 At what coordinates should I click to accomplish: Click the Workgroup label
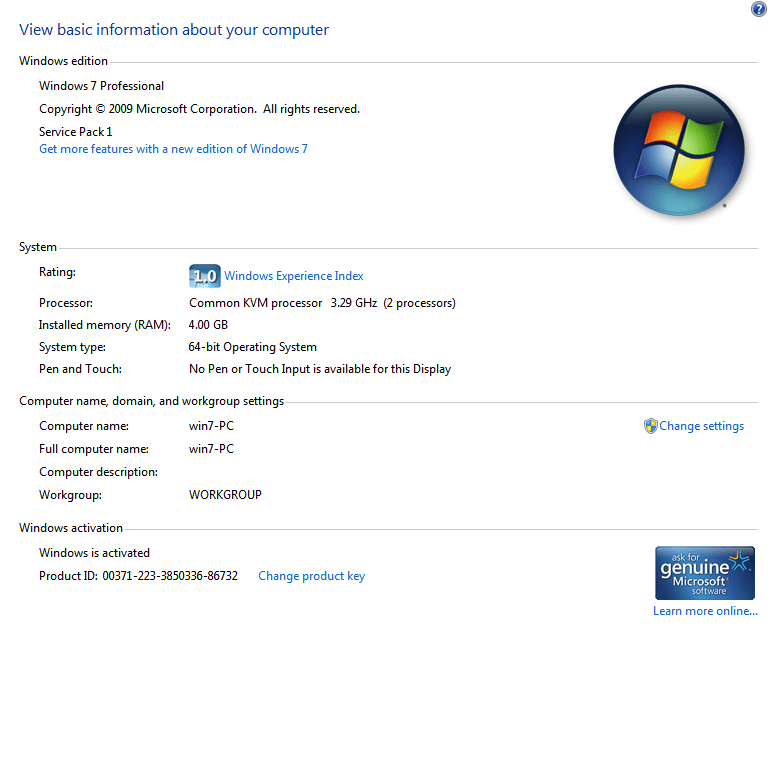click(x=71, y=495)
